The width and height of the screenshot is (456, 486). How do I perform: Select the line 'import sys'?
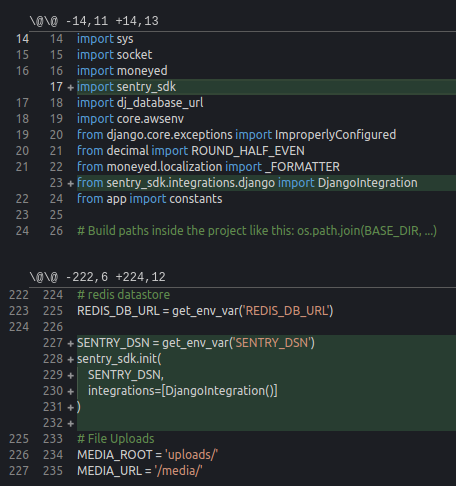pyautogui.click(x=105, y=39)
